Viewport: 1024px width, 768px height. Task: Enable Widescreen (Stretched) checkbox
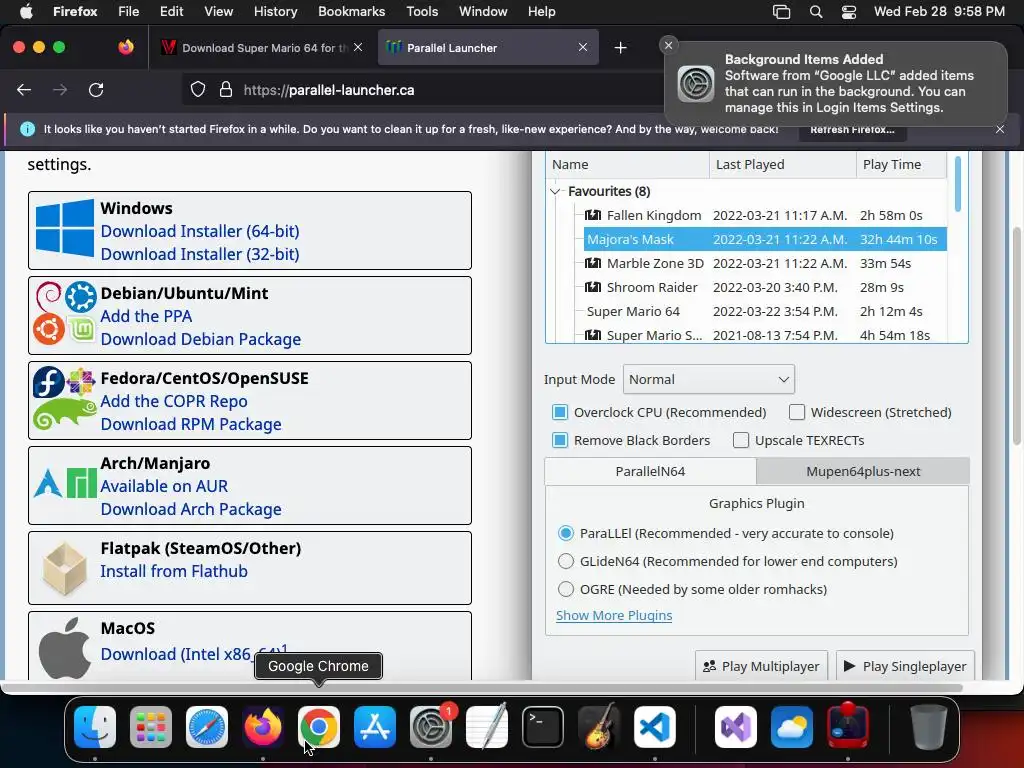click(x=797, y=412)
